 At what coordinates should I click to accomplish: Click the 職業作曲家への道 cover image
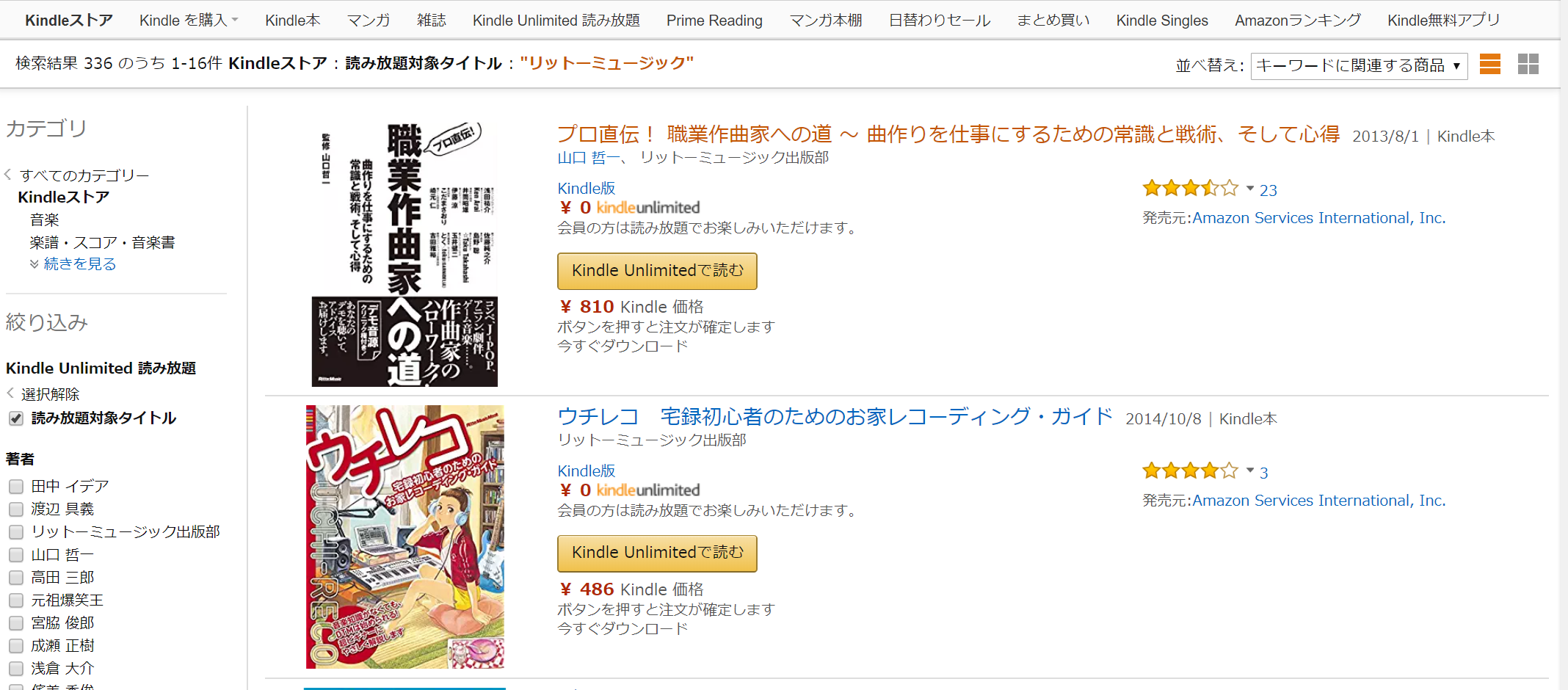[x=404, y=254]
